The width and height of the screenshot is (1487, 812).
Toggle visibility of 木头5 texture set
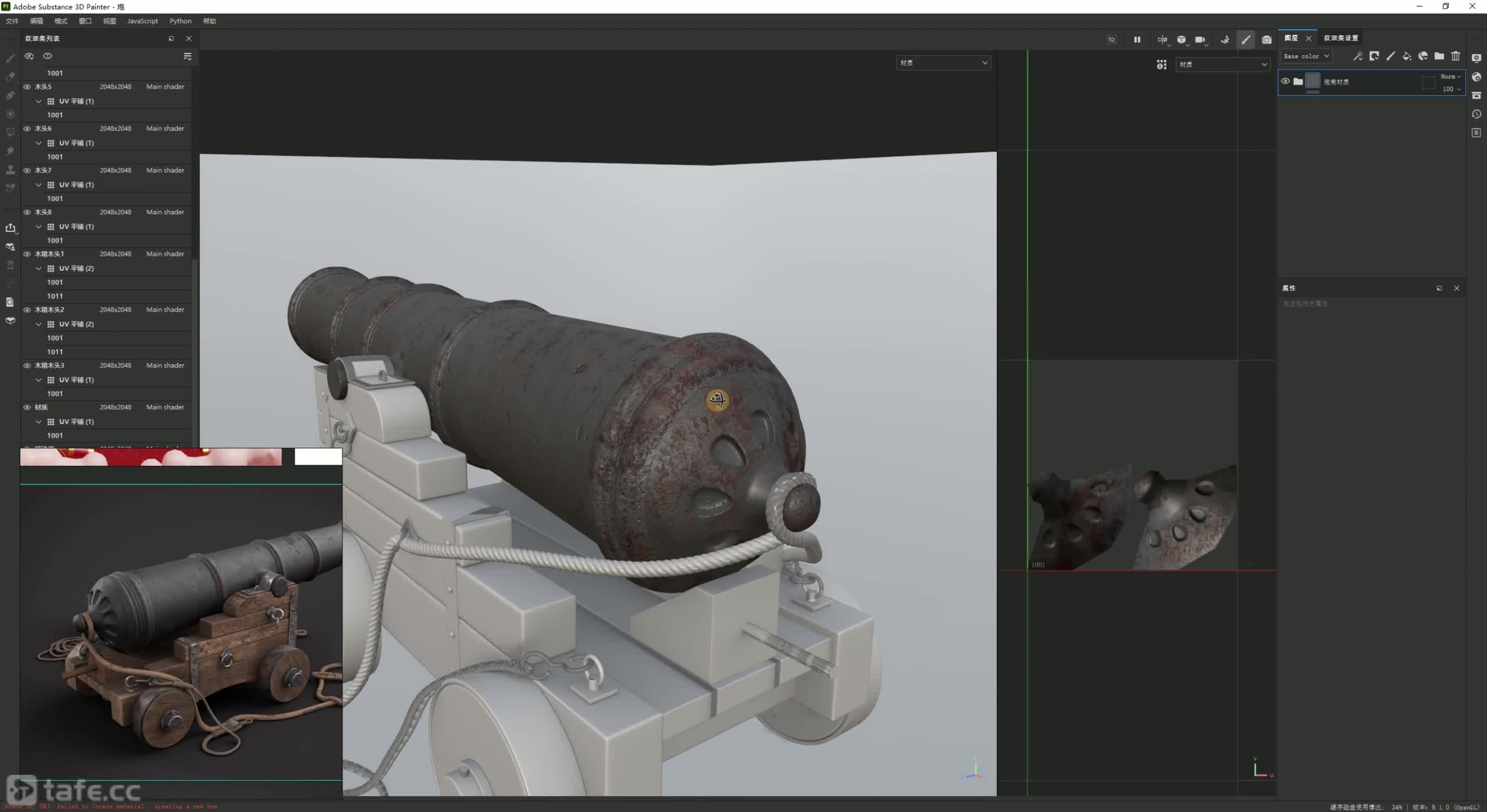pos(27,87)
